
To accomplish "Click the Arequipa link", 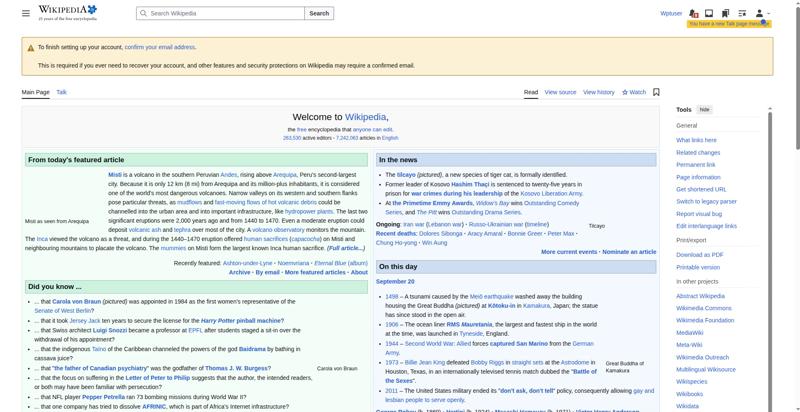I will coord(285,175).
